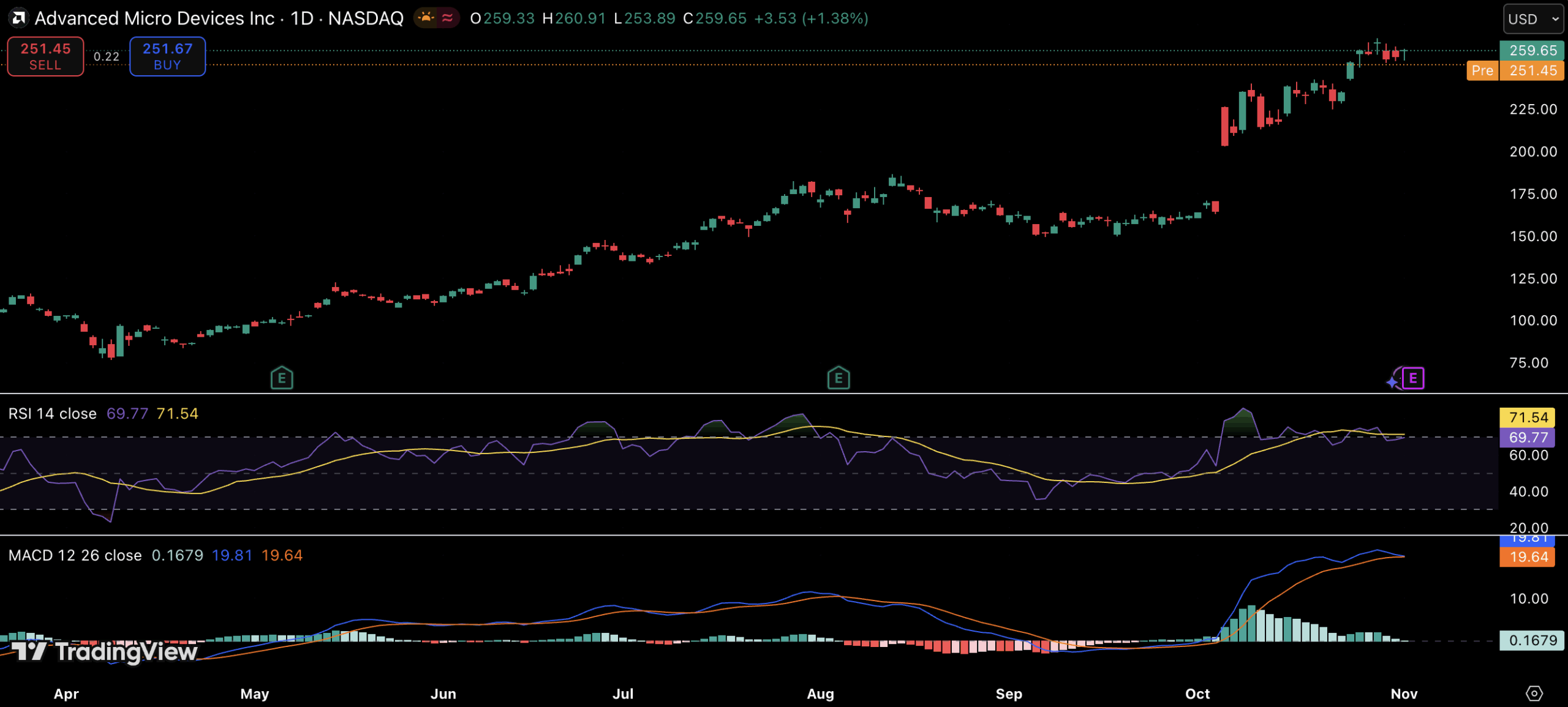Click the Oct label on time axis
This screenshot has height=707, width=1568.
coord(1197,694)
